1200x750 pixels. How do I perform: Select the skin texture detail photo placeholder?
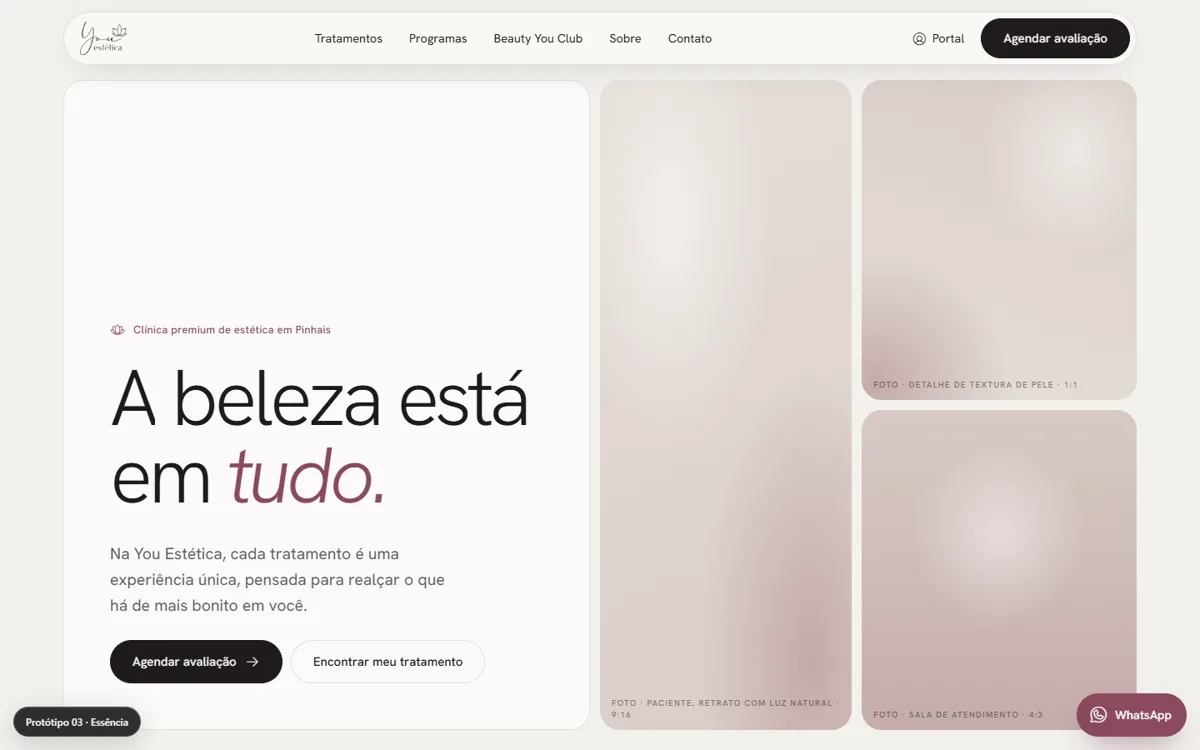coord(999,240)
